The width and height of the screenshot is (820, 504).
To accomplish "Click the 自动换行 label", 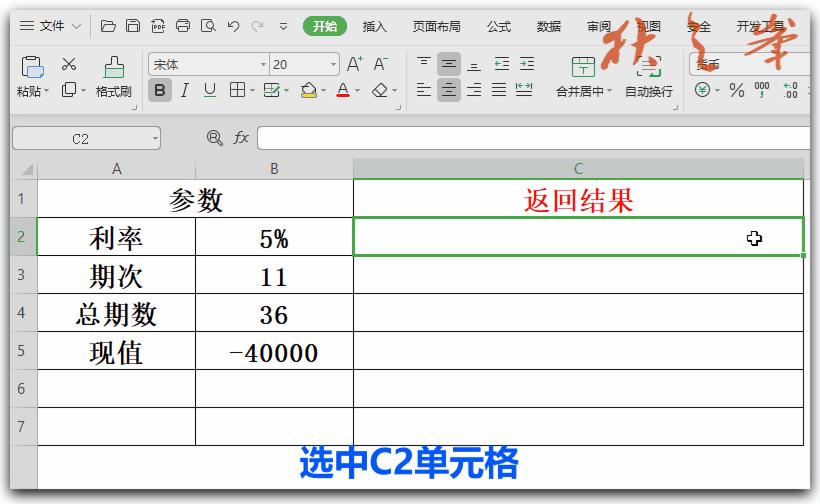I will 649,91.
